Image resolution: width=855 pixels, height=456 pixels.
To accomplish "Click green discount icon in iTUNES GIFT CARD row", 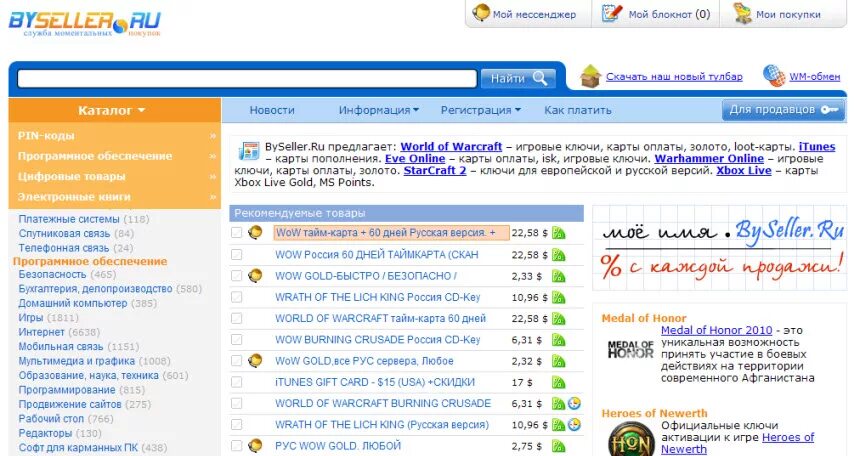I will tap(558, 382).
